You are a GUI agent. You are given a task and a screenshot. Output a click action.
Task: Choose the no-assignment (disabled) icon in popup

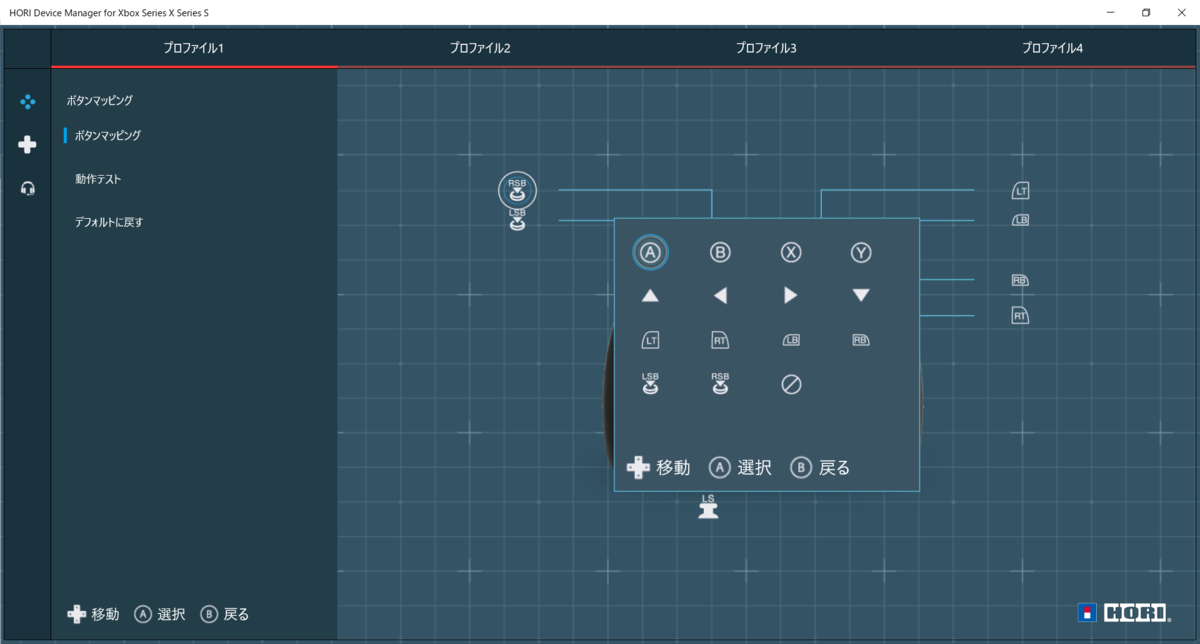tap(791, 384)
